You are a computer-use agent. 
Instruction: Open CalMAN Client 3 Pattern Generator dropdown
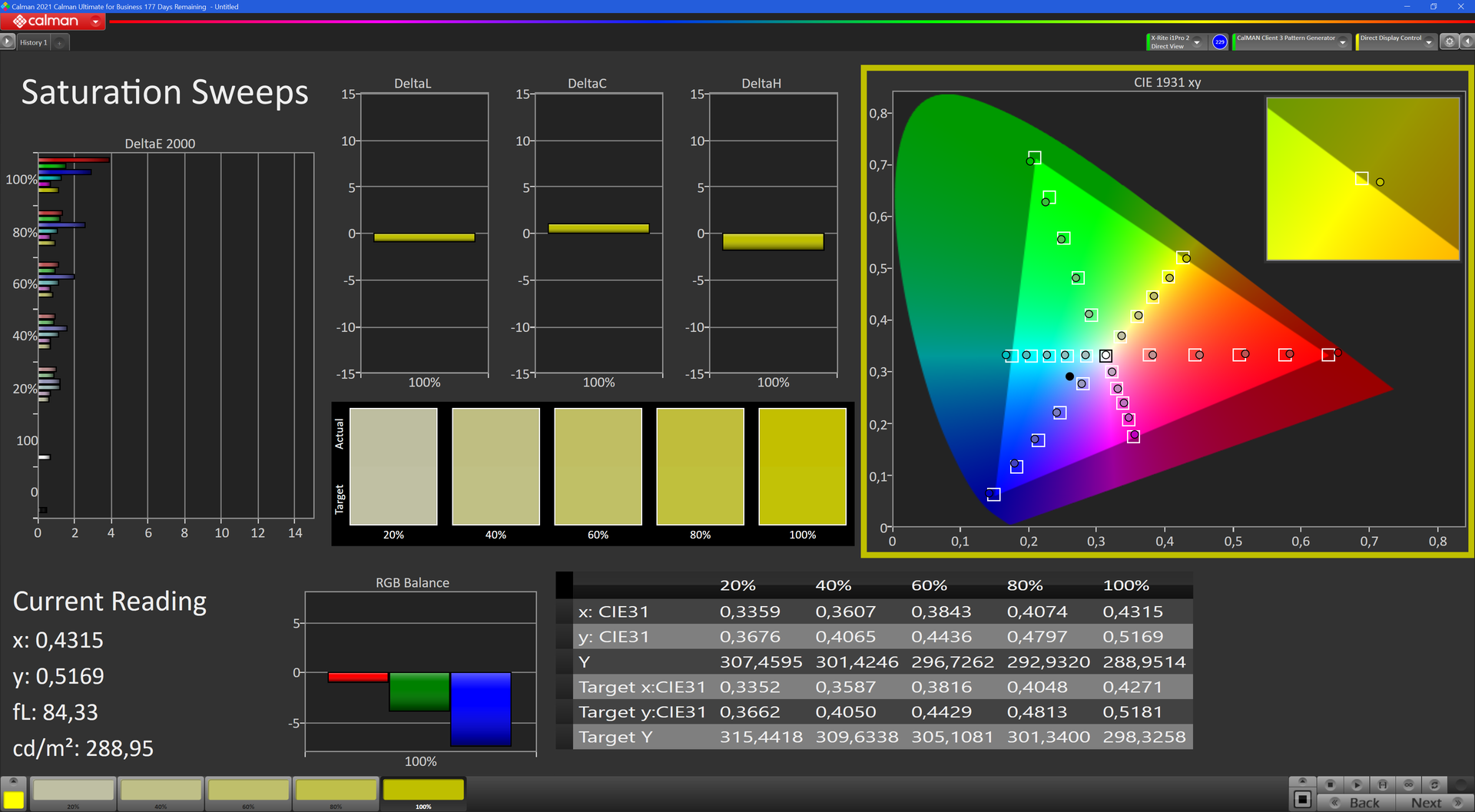click(1342, 43)
